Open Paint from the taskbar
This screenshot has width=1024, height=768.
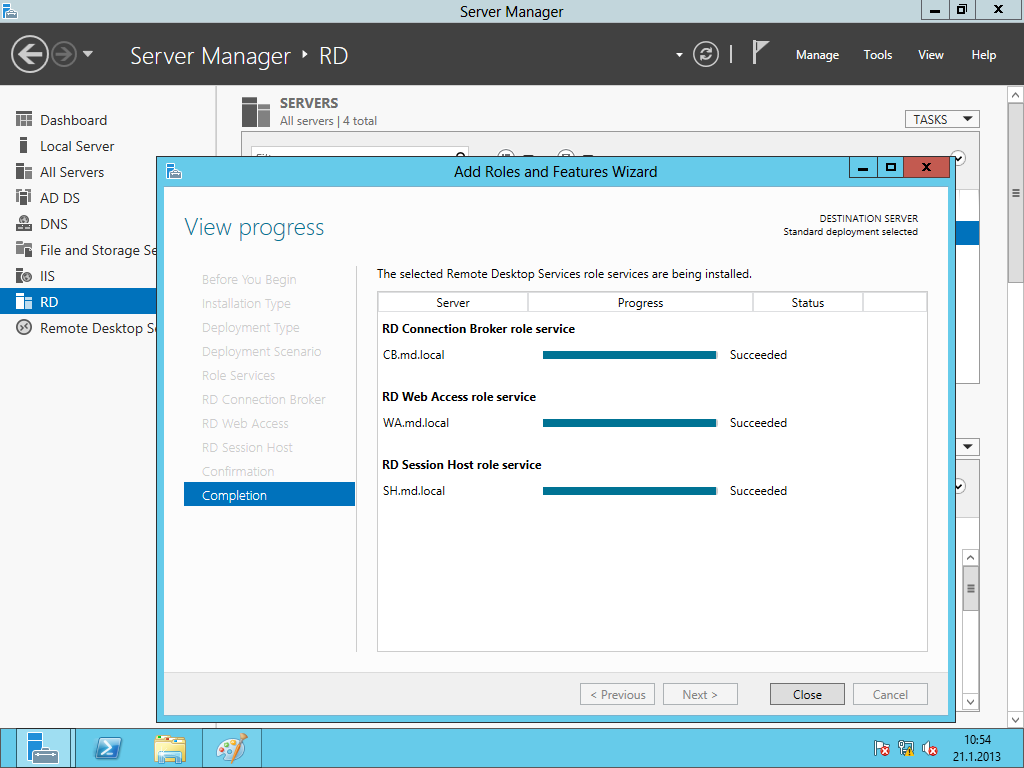pos(231,748)
